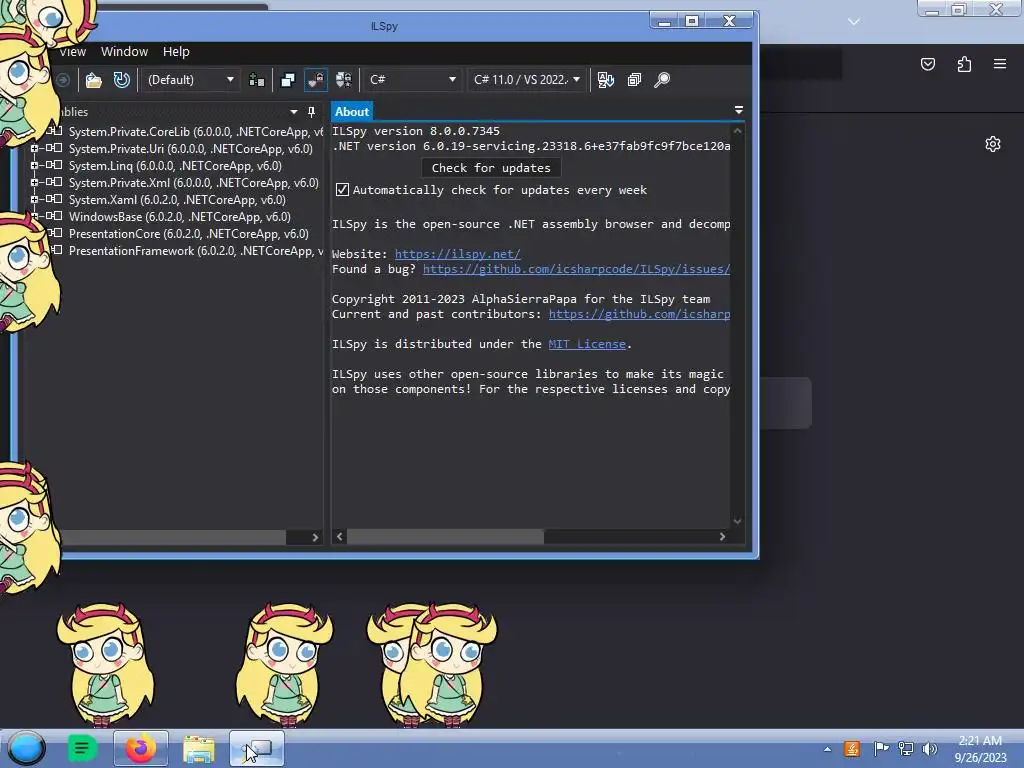The image size is (1024, 768).
Task: Sort the assembly list by name
Action: 606,80
